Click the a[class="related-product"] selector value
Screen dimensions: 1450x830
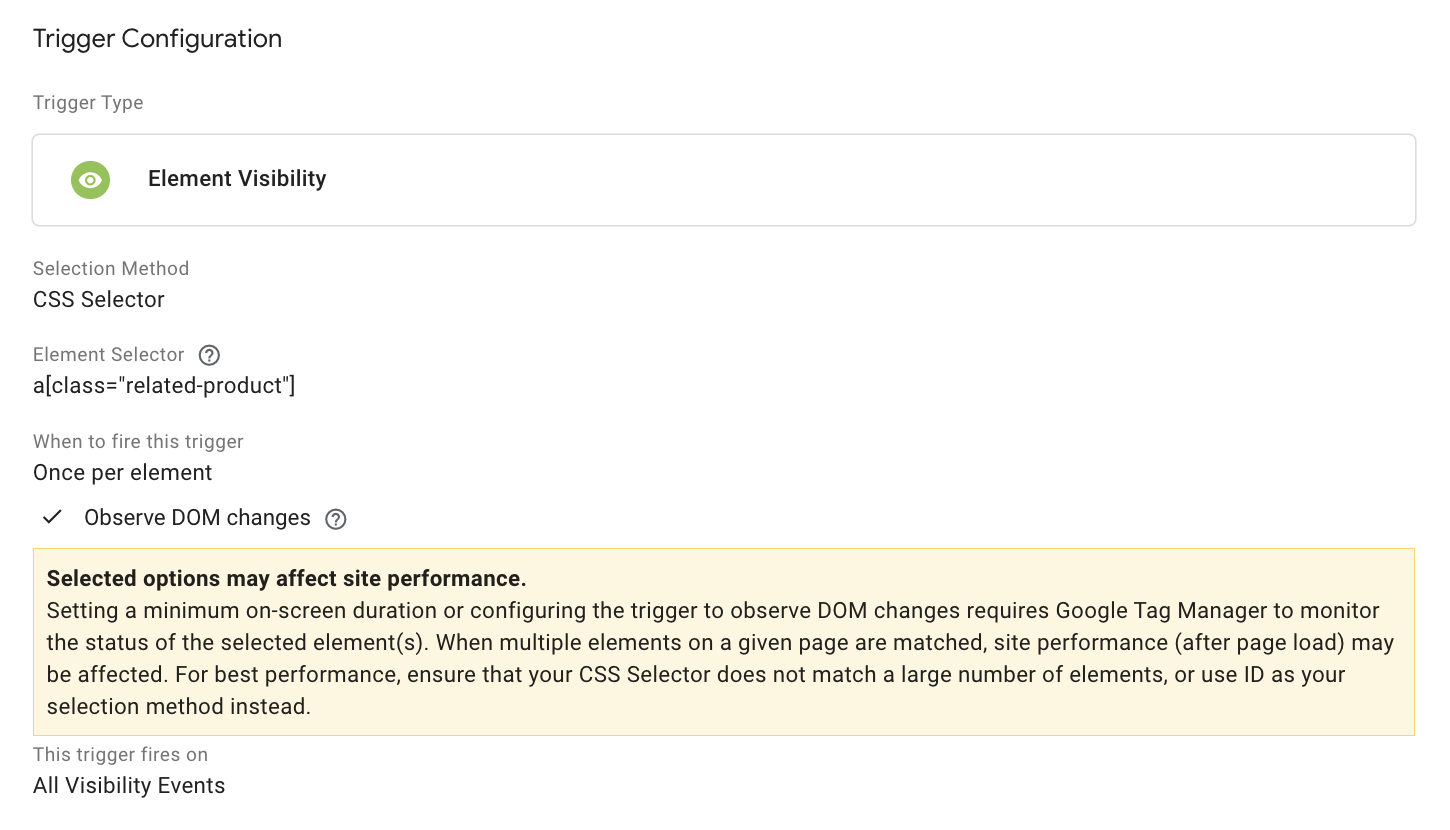point(164,386)
